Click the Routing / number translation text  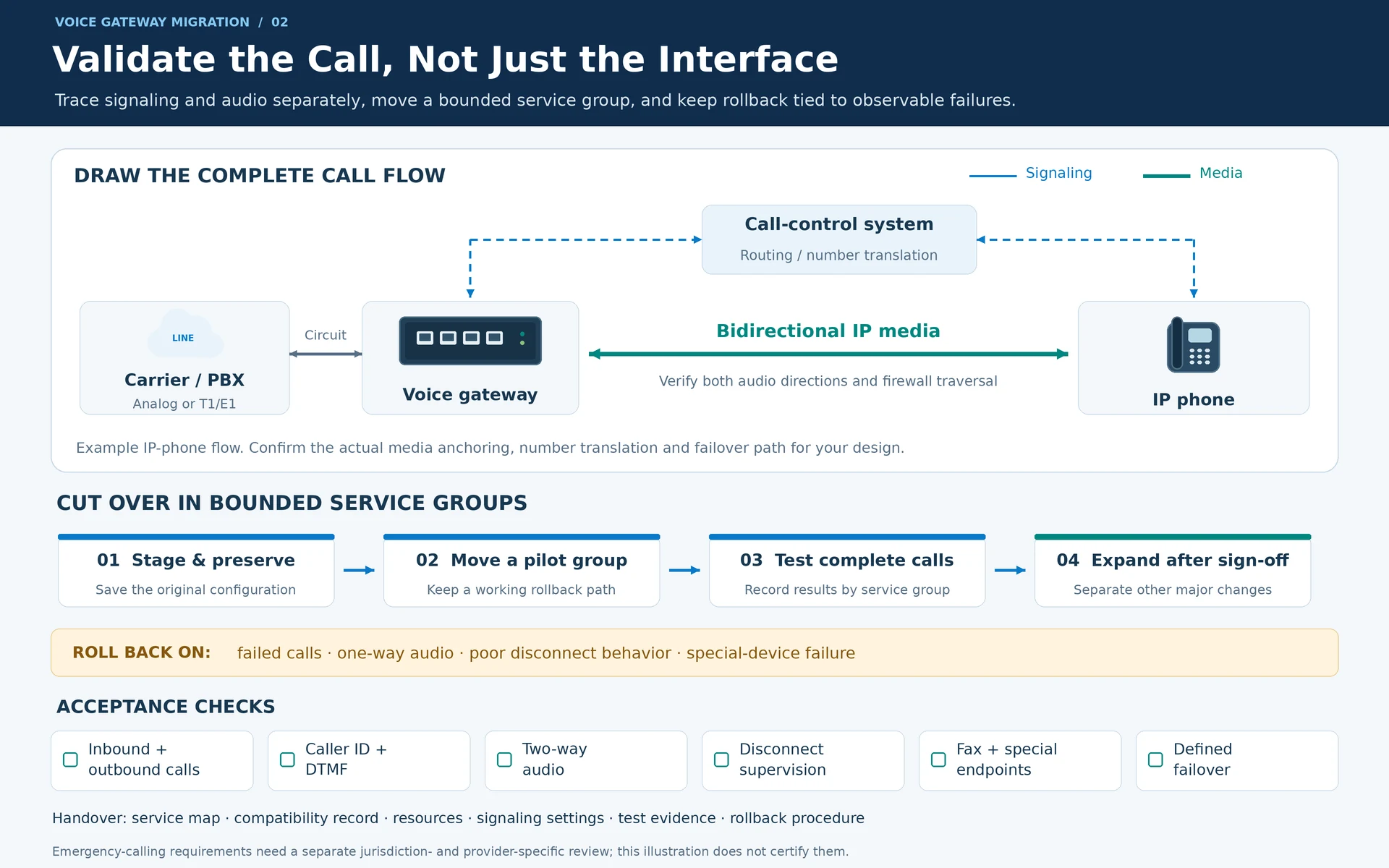[839, 255]
